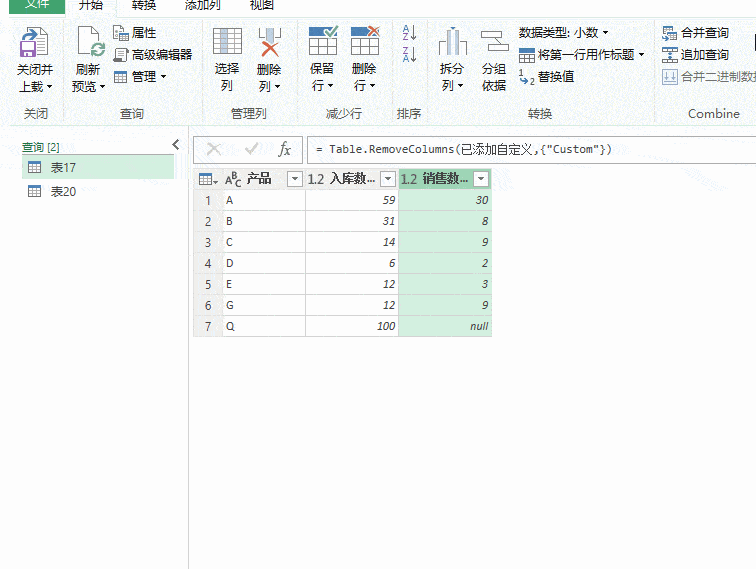Screen dimensions: 756x569
Task: Expand the 删除列 dropdown arrow
Action: 277,87
